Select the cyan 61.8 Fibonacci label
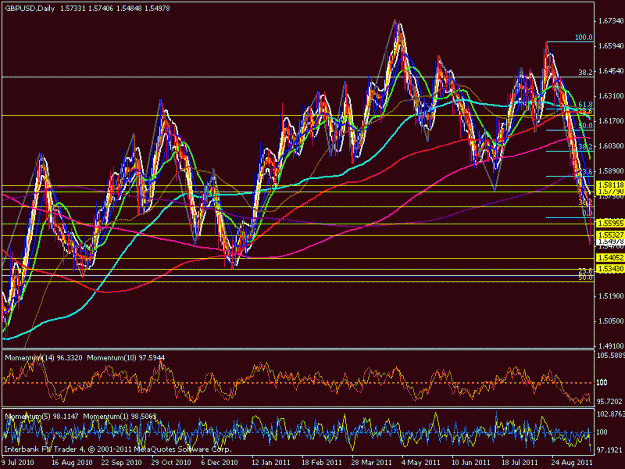The height and width of the screenshot is (469, 625). 586,104
